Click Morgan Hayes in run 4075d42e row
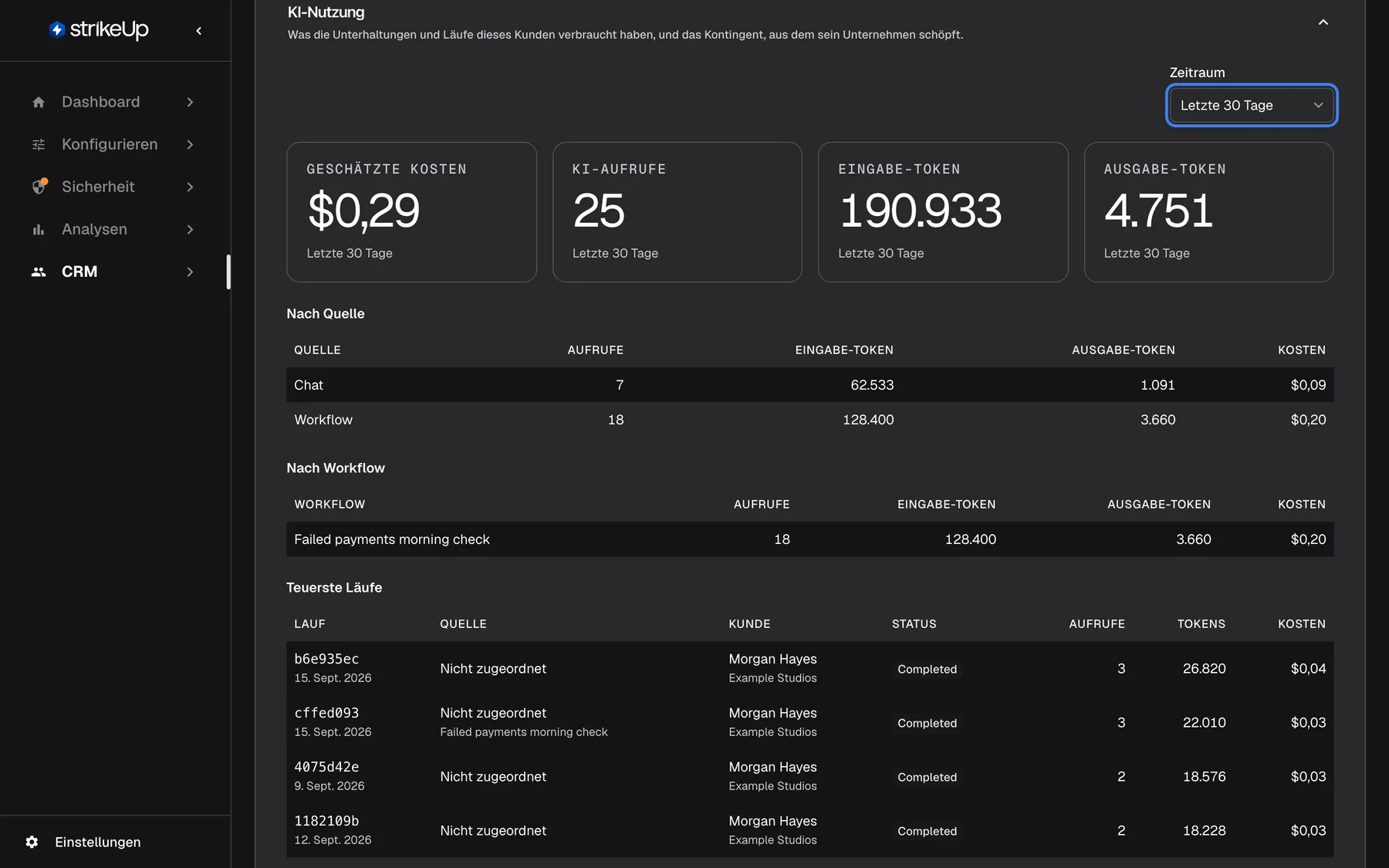Screen dimensions: 1389x868 point(772,767)
